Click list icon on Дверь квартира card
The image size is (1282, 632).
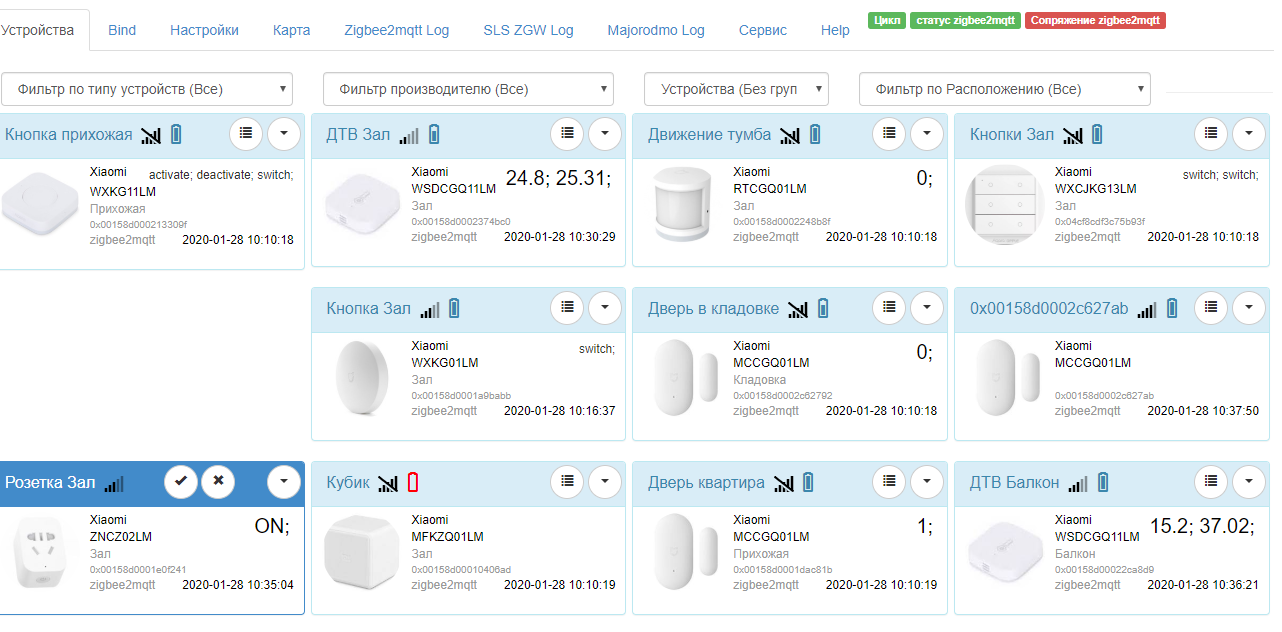(x=890, y=481)
